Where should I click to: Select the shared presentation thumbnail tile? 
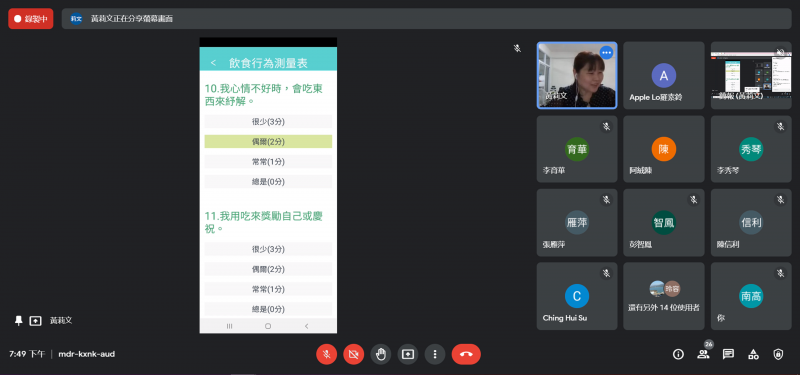(x=751, y=76)
